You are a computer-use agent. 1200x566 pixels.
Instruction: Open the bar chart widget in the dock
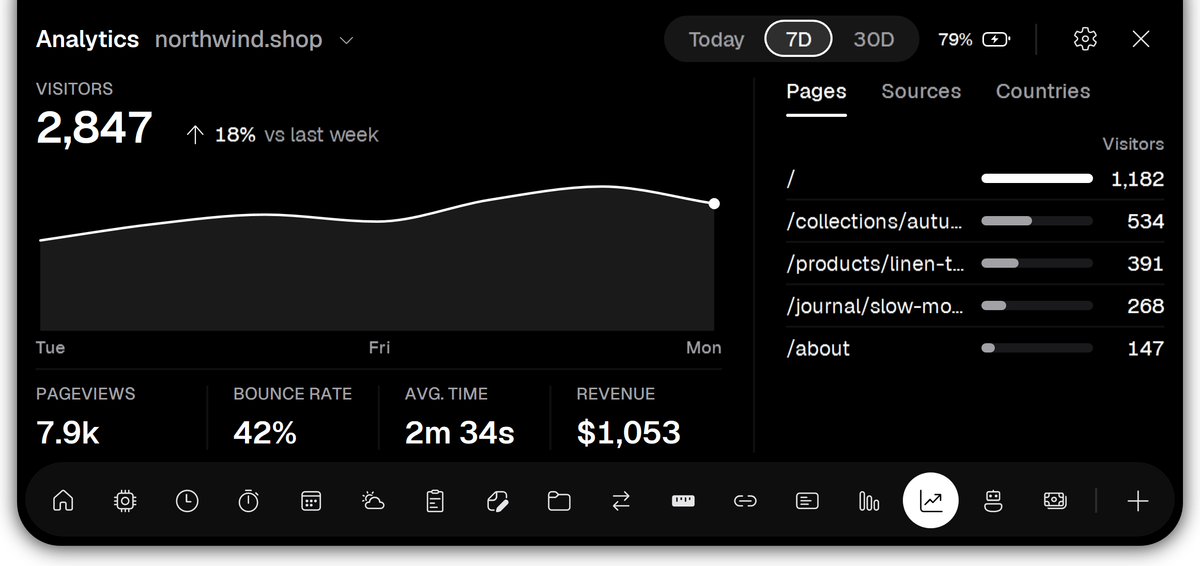point(869,501)
